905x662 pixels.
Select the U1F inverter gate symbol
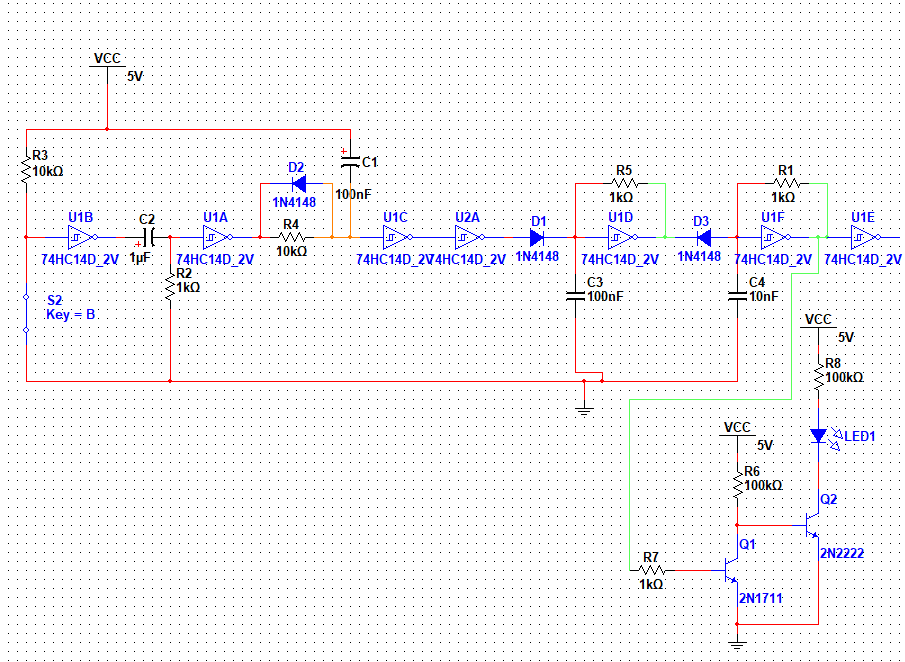(x=775, y=237)
